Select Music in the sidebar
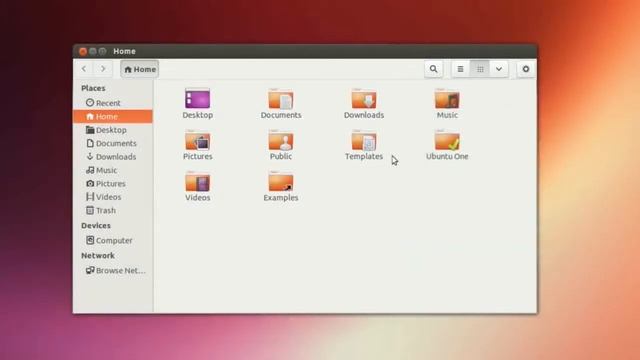The image size is (640, 360). click(x=113, y=170)
